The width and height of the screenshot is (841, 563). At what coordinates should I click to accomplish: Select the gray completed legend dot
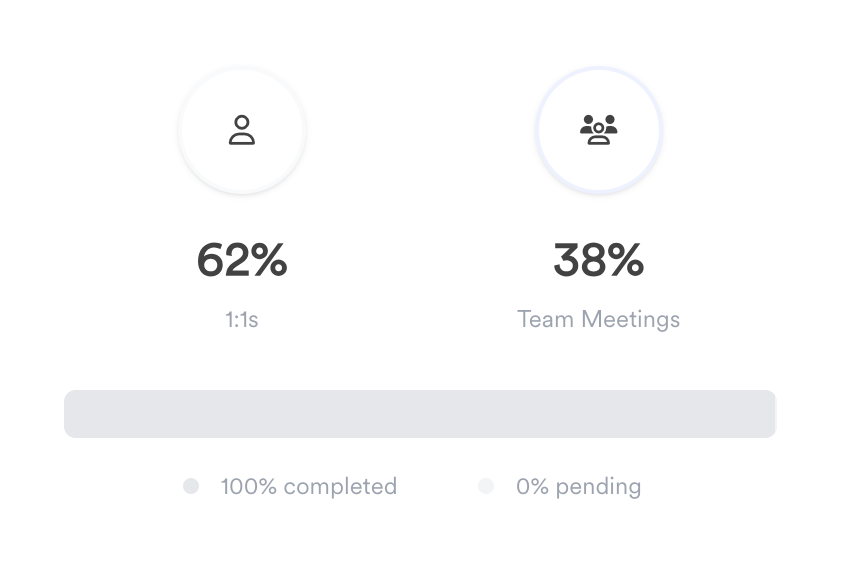click(x=191, y=486)
